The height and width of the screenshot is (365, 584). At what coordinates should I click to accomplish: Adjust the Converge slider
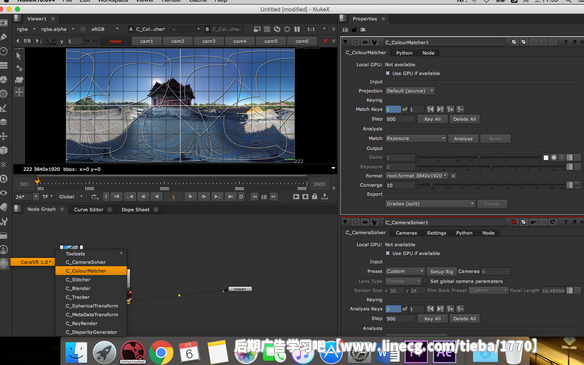[x=491, y=185]
